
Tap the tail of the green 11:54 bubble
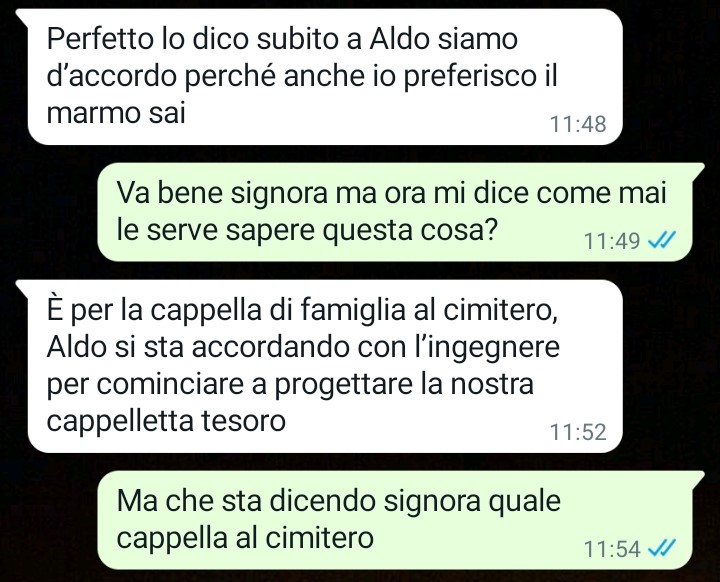698,478
